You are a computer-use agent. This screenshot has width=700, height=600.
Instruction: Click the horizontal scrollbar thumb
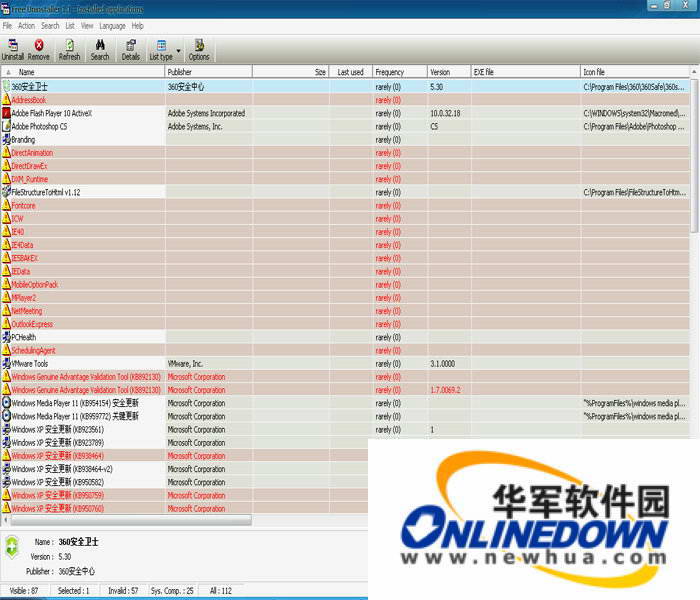pyautogui.click(x=131, y=520)
